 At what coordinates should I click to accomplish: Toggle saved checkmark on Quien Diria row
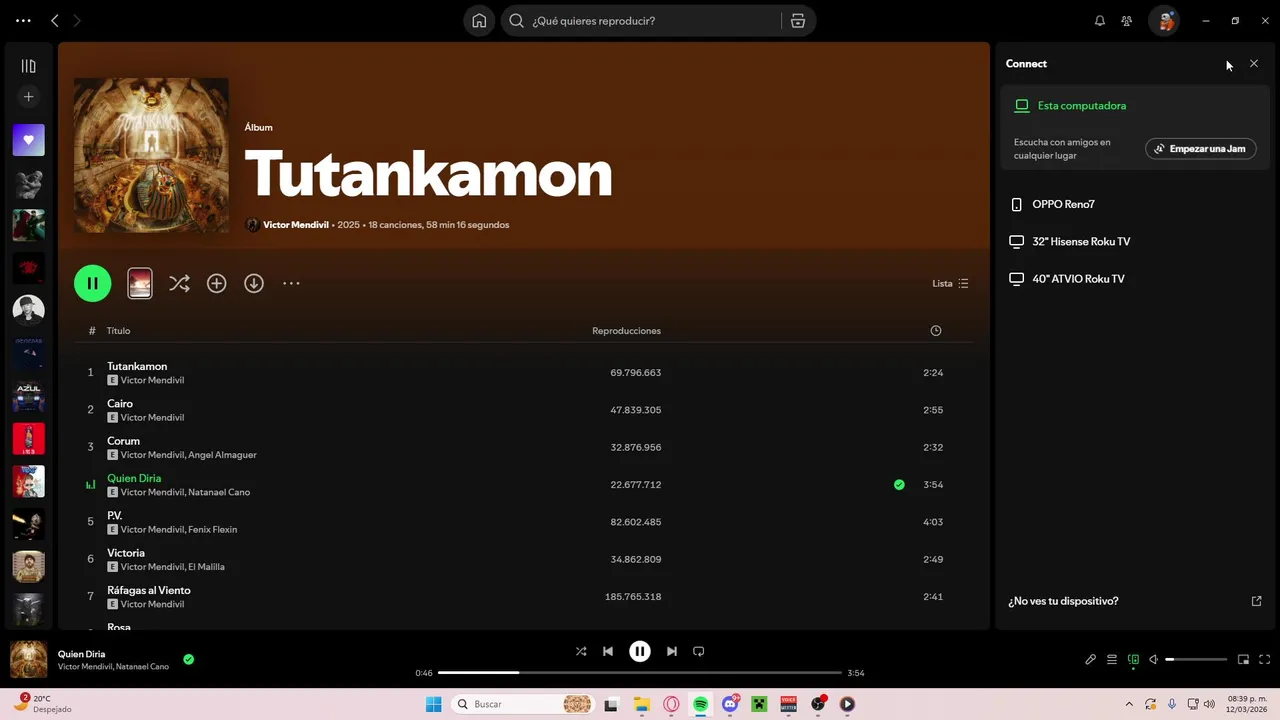click(899, 485)
